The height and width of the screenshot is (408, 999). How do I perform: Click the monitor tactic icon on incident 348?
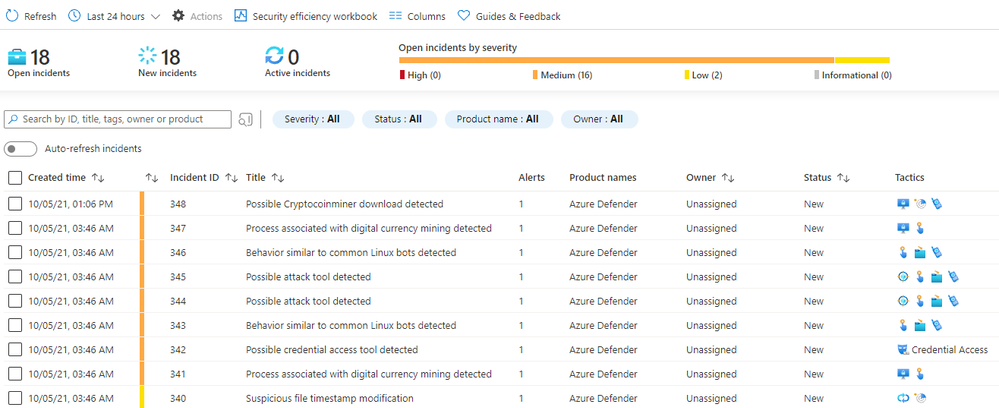[x=903, y=204]
